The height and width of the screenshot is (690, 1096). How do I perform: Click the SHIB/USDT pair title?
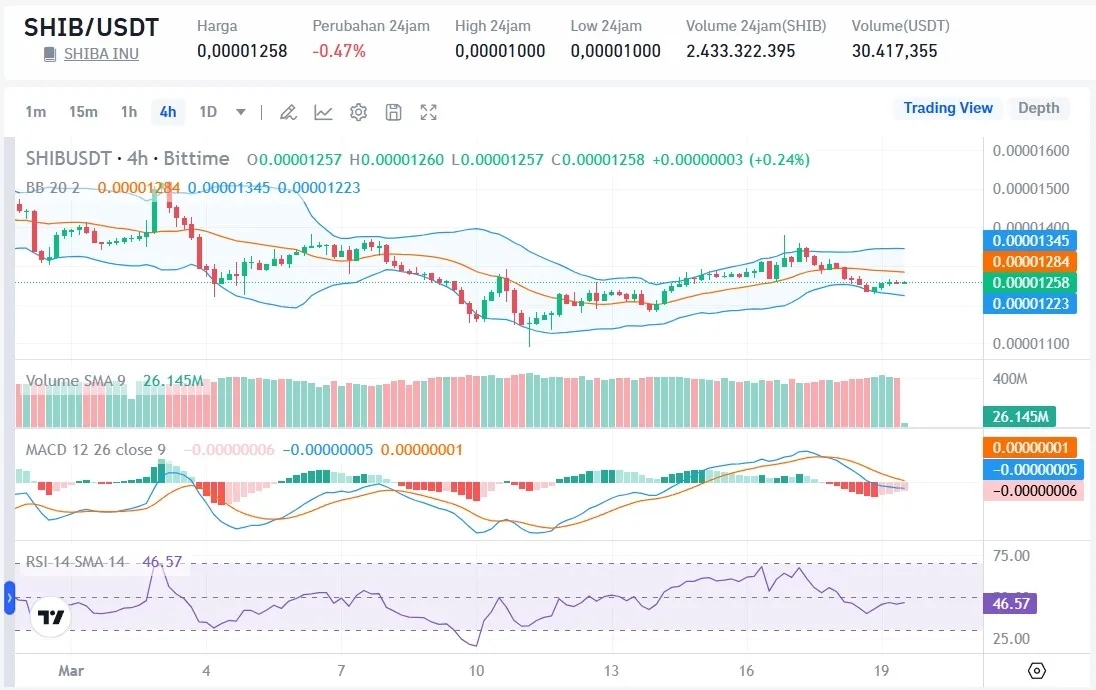tap(92, 27)
